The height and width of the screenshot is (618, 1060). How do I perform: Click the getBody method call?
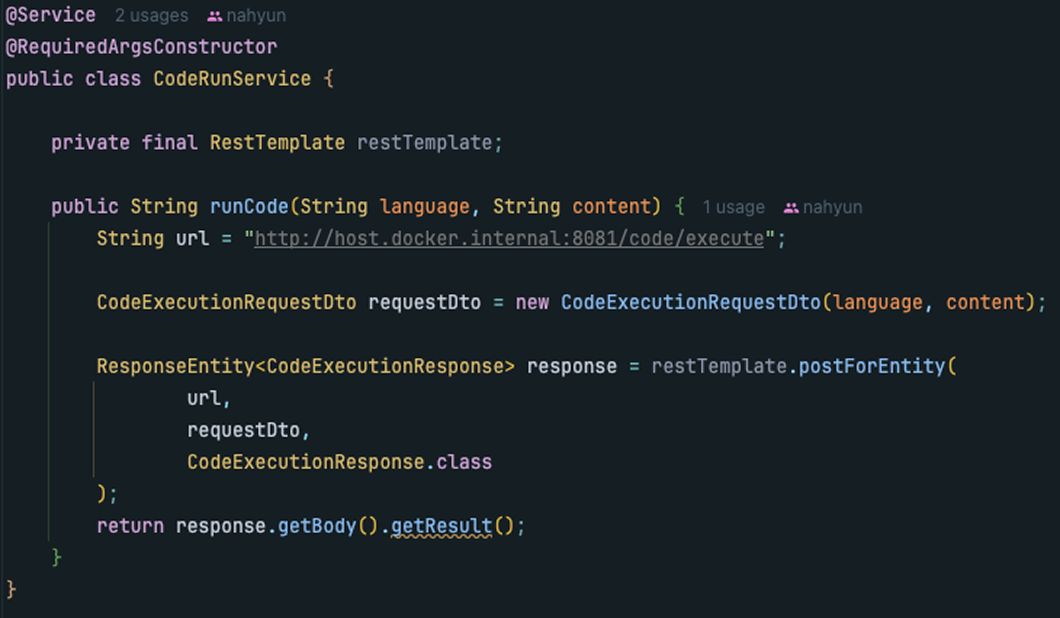point(317,526)
